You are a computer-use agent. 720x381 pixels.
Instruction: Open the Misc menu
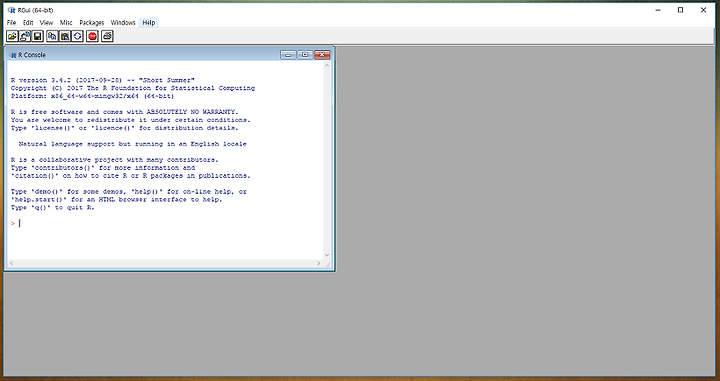pos(66,22)
